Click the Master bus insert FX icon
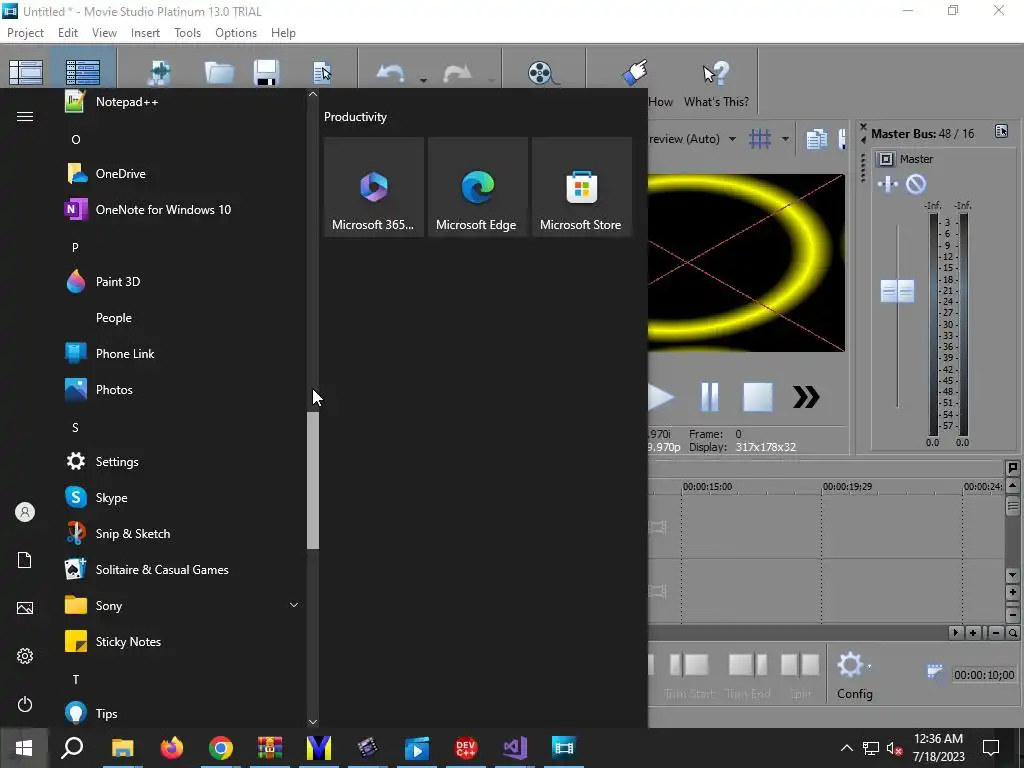Screen dimensions: 1024x768 point(888,184)
